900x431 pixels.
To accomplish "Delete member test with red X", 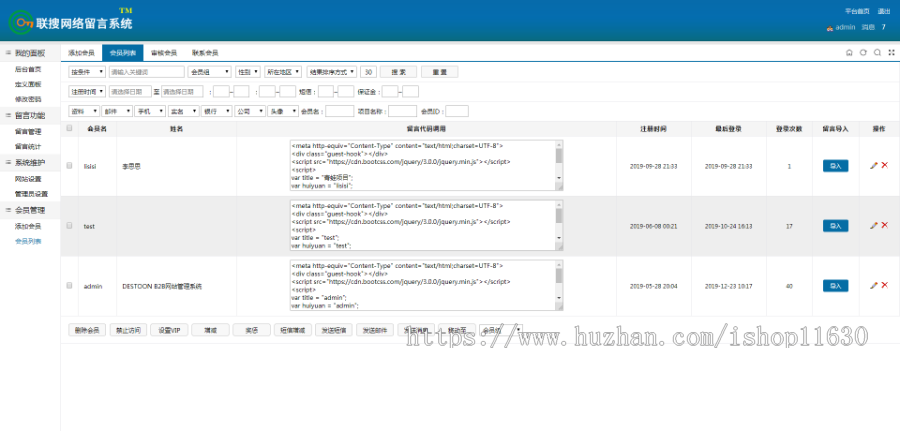I will tap(885, 226).
